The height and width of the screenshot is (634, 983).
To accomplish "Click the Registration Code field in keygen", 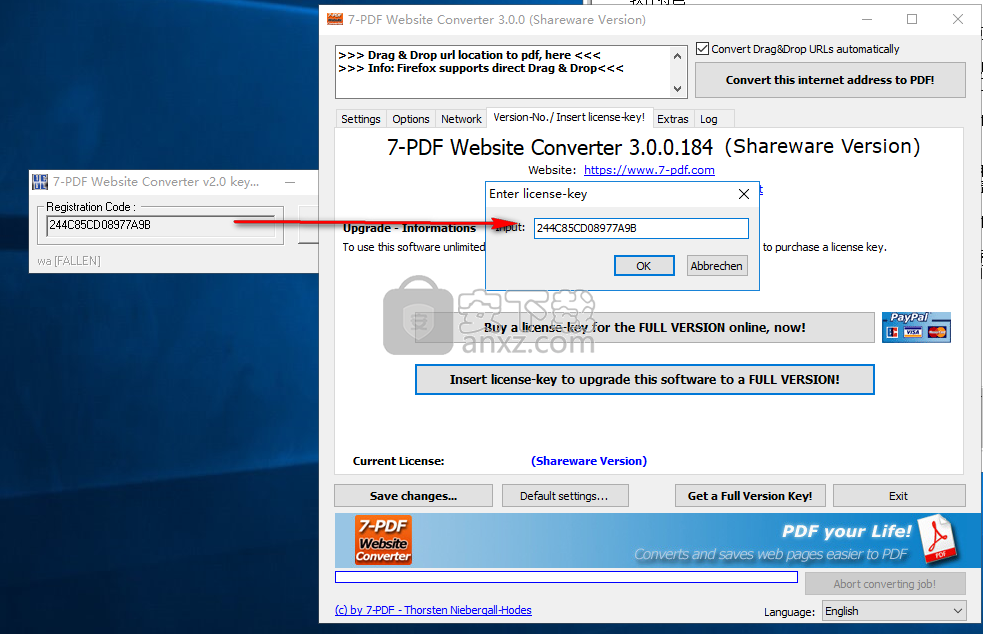I will (x=161, y=225).
